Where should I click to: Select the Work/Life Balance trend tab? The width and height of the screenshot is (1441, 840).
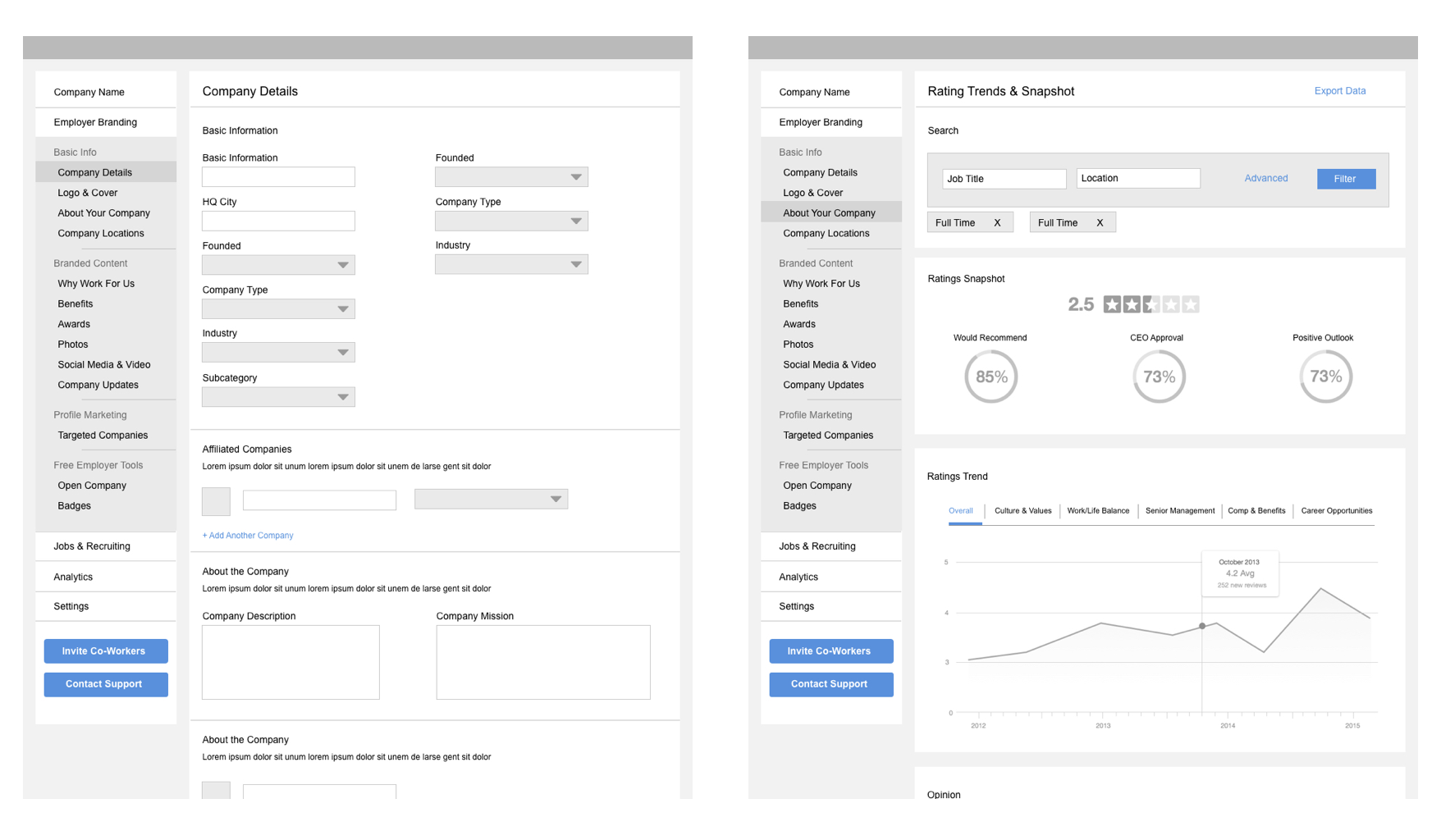pyautogui.click(x=1098, y=511)
